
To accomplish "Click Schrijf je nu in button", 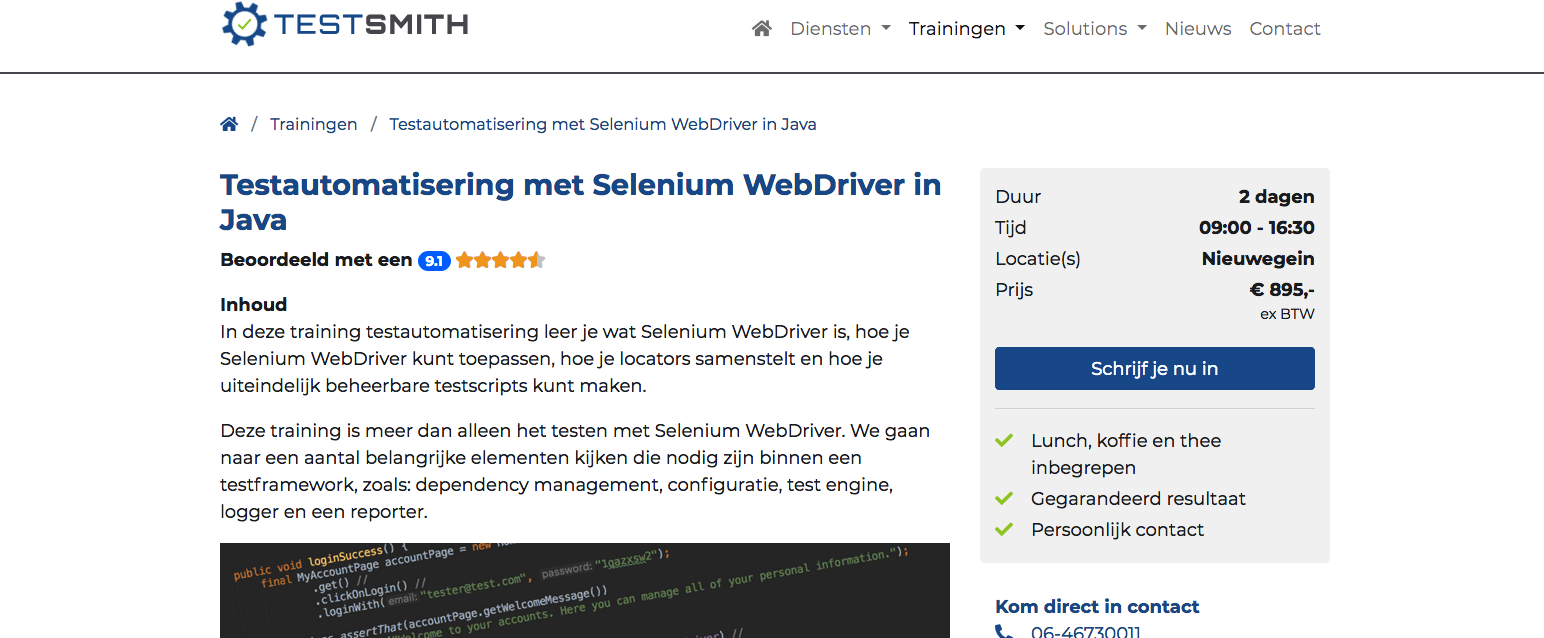I will pyautogui.click(x=1155, y=369).
